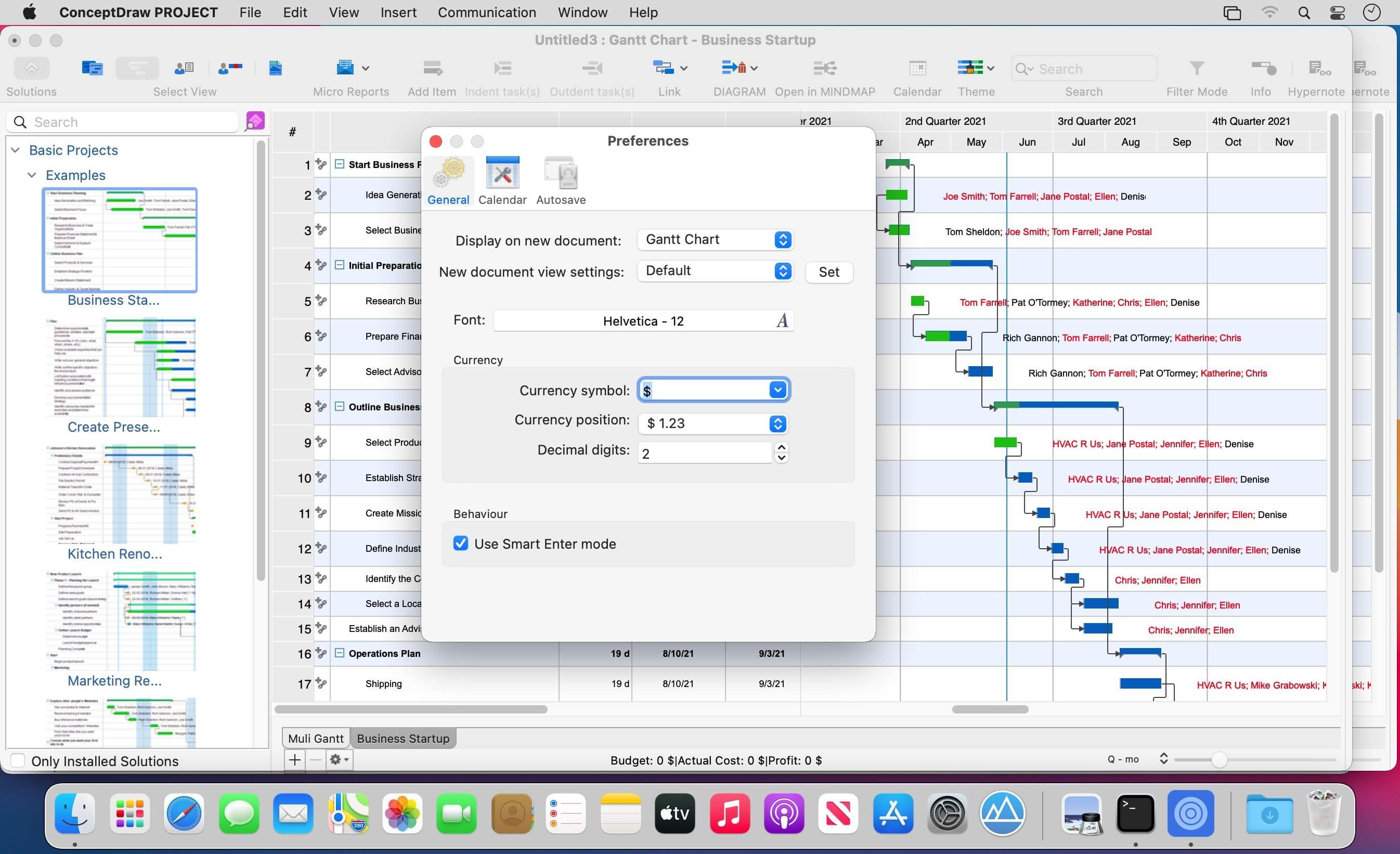
Task: Click the add sheet plus button
Action: click(x=295, y=760)
